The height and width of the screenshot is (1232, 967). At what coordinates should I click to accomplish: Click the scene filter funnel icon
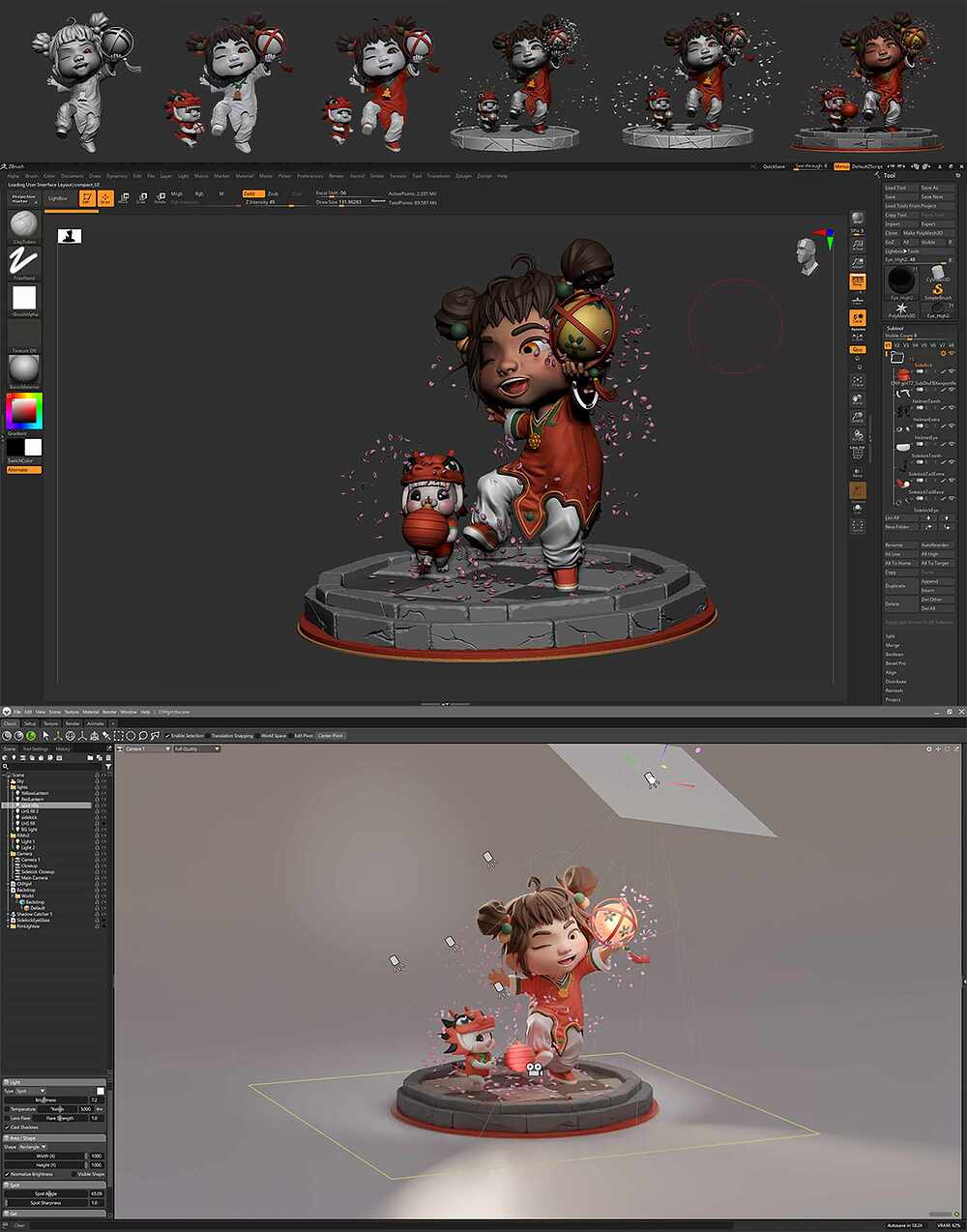[108, 766]
